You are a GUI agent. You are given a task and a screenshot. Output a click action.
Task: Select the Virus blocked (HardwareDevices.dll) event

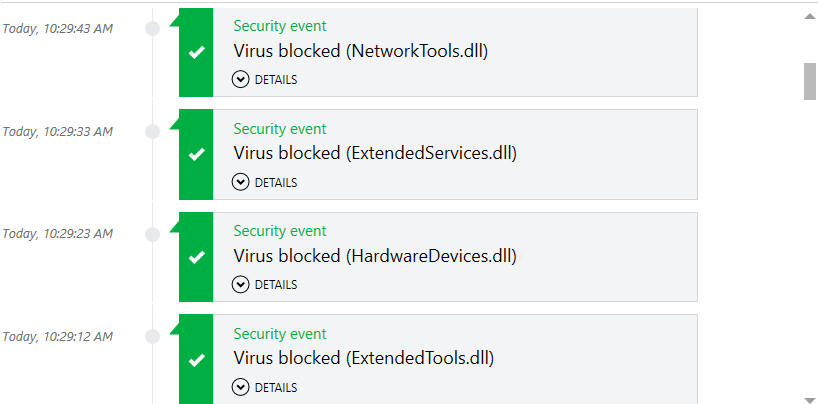coord(375,256)
